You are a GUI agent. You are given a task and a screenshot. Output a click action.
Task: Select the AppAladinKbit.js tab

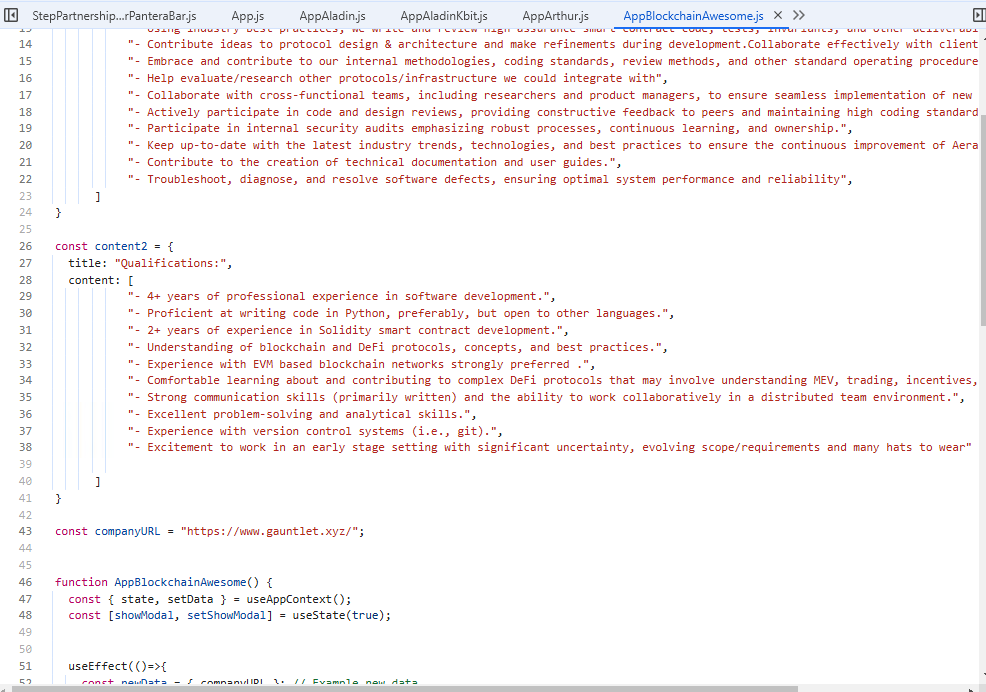coord(444,17)
